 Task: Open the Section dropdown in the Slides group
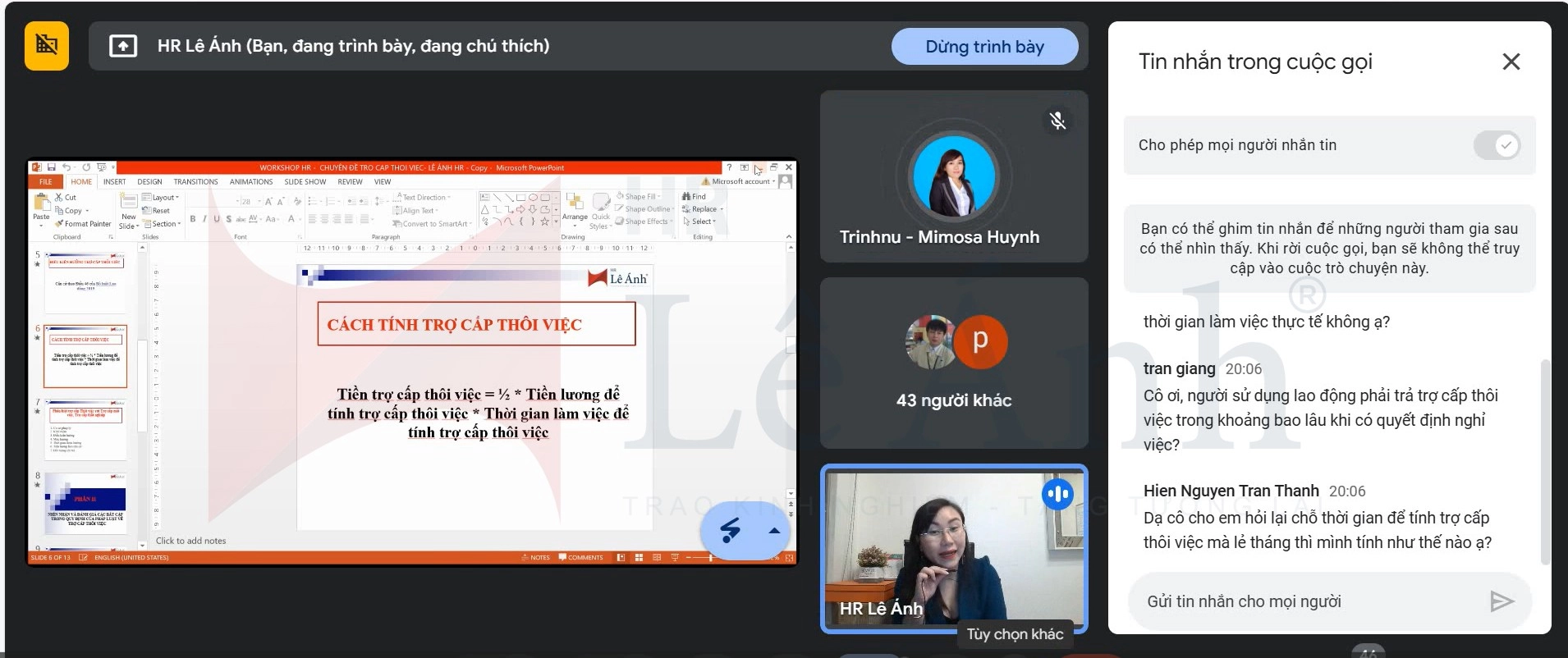162,224
